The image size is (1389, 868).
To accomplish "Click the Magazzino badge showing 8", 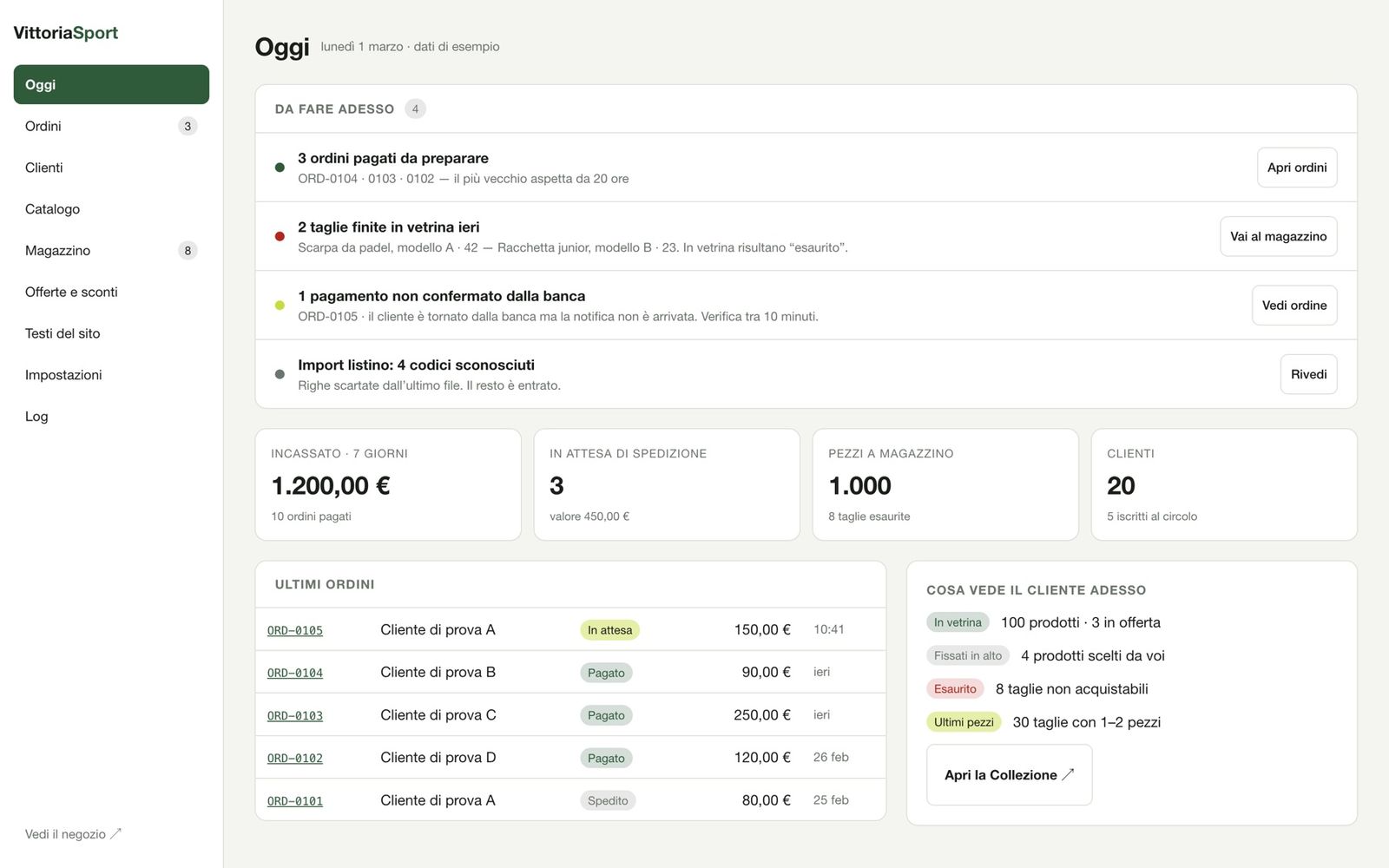I will (x=188, y=251).
